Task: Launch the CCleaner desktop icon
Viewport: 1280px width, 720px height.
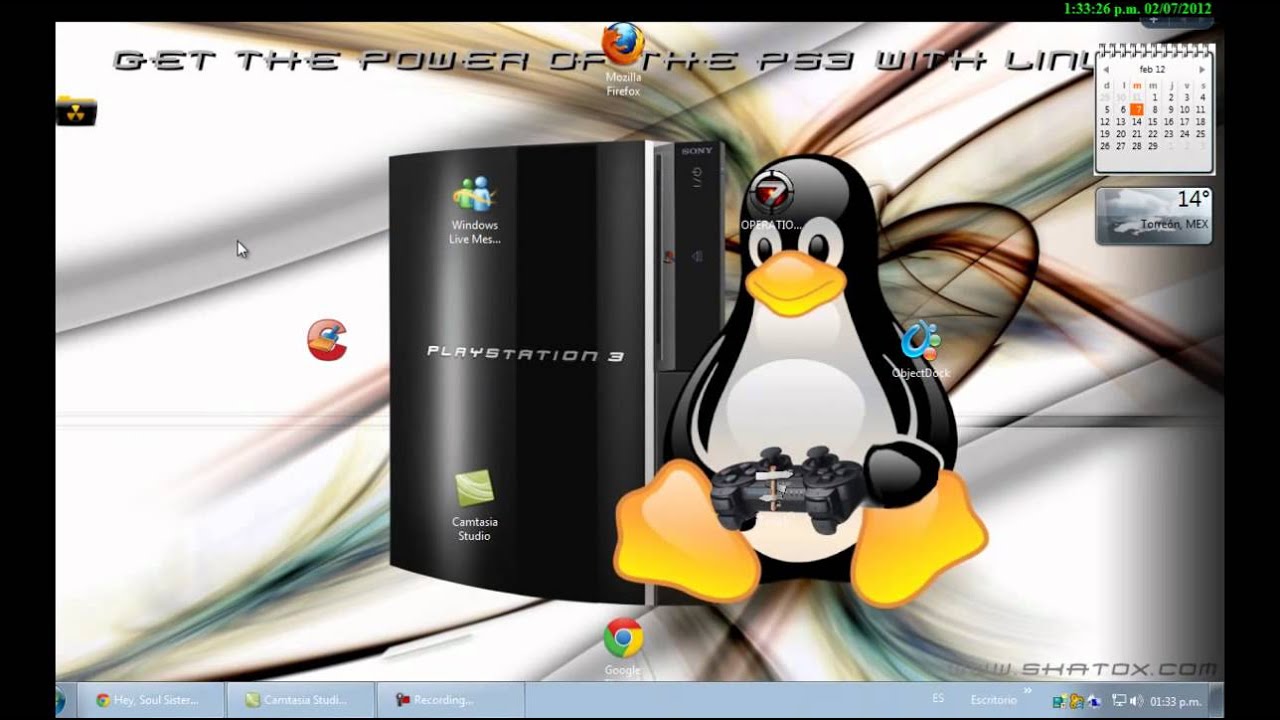Action: [x=327, y=340]
